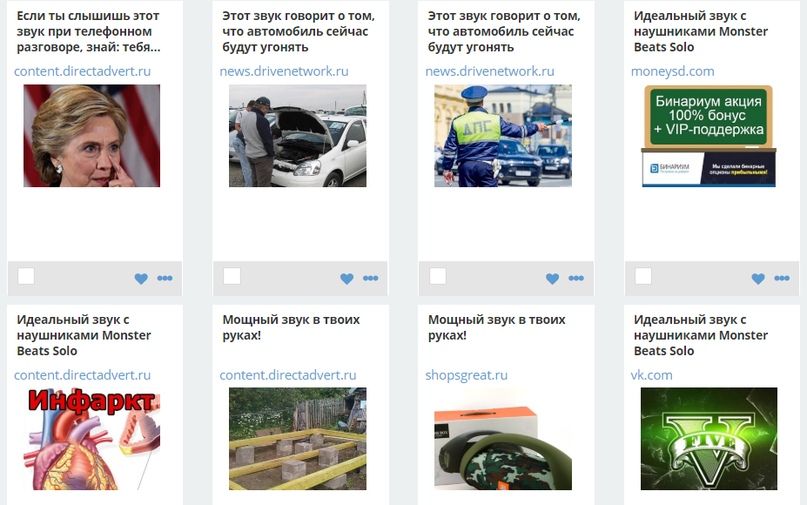
Task: Tick the checkbox under the Clinton ad
Action: (x=26, y=276)
